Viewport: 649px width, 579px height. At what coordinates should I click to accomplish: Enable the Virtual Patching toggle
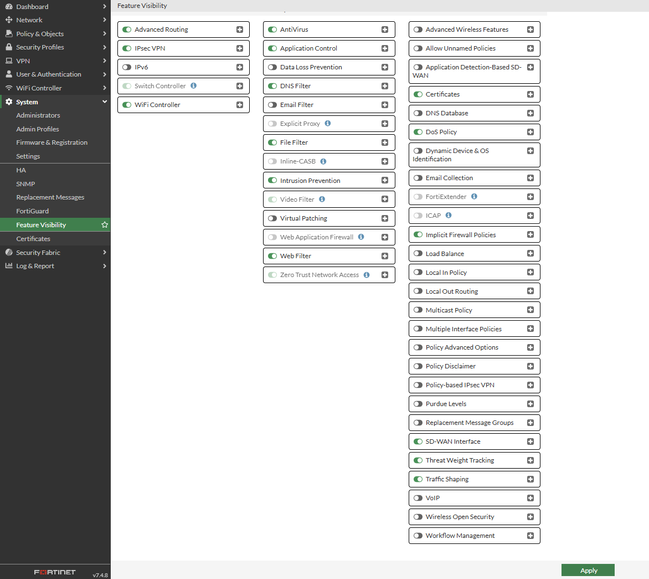coord(272,218)
